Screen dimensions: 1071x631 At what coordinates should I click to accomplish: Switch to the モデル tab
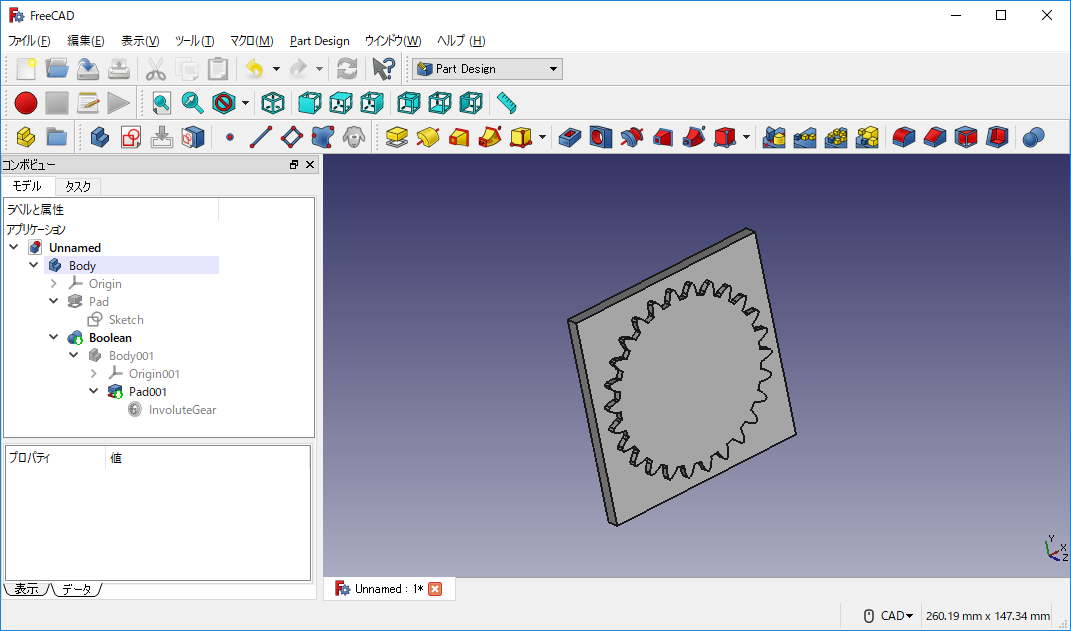point(27,186)
